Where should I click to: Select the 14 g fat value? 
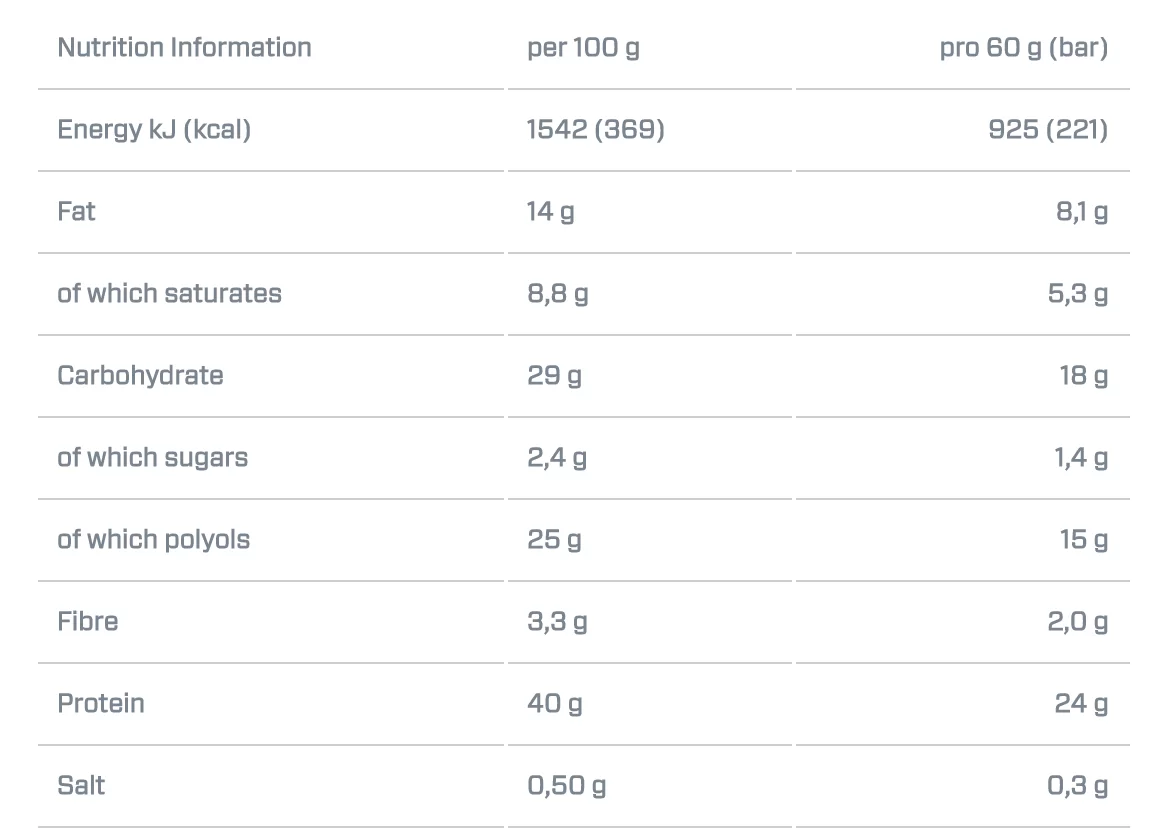(551, 212)
